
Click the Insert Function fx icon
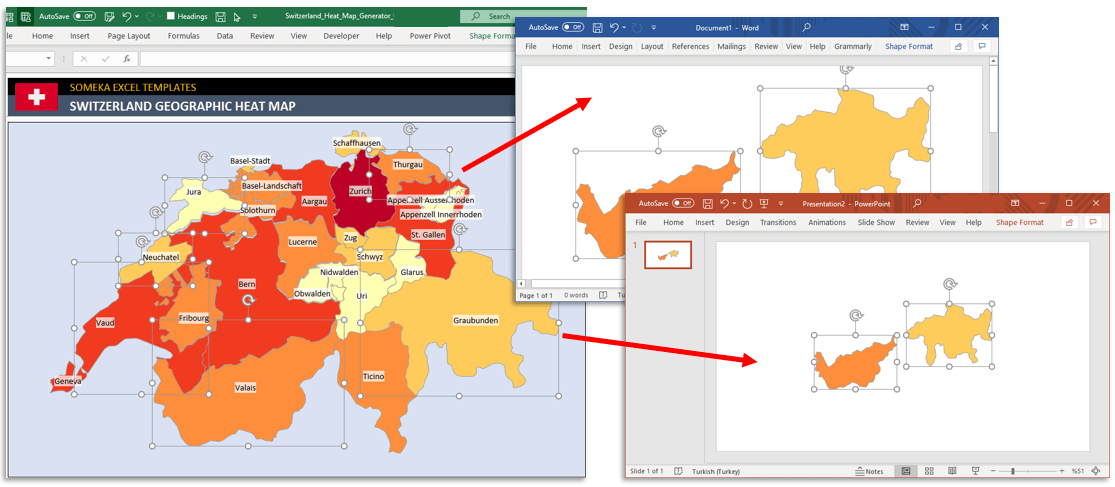pos(127,59)
